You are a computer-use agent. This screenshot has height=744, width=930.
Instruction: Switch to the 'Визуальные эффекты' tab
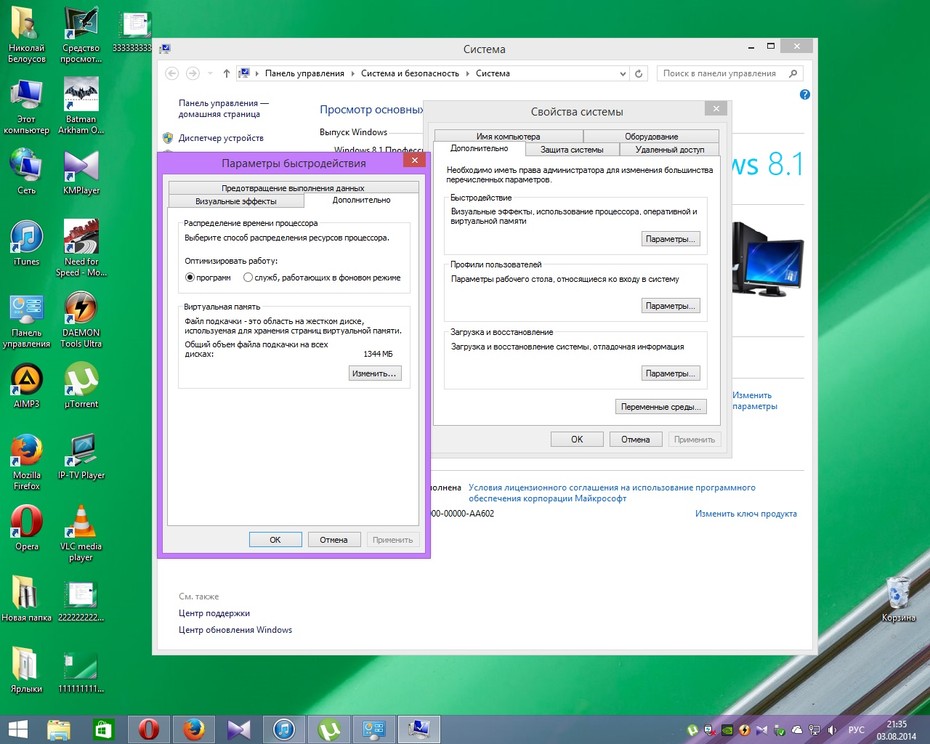(x=236, y=201)
